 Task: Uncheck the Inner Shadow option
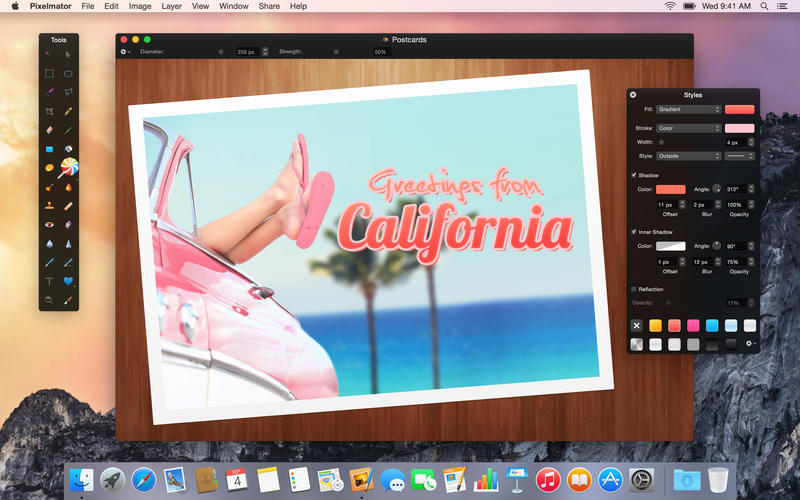(x=633, y=232)
